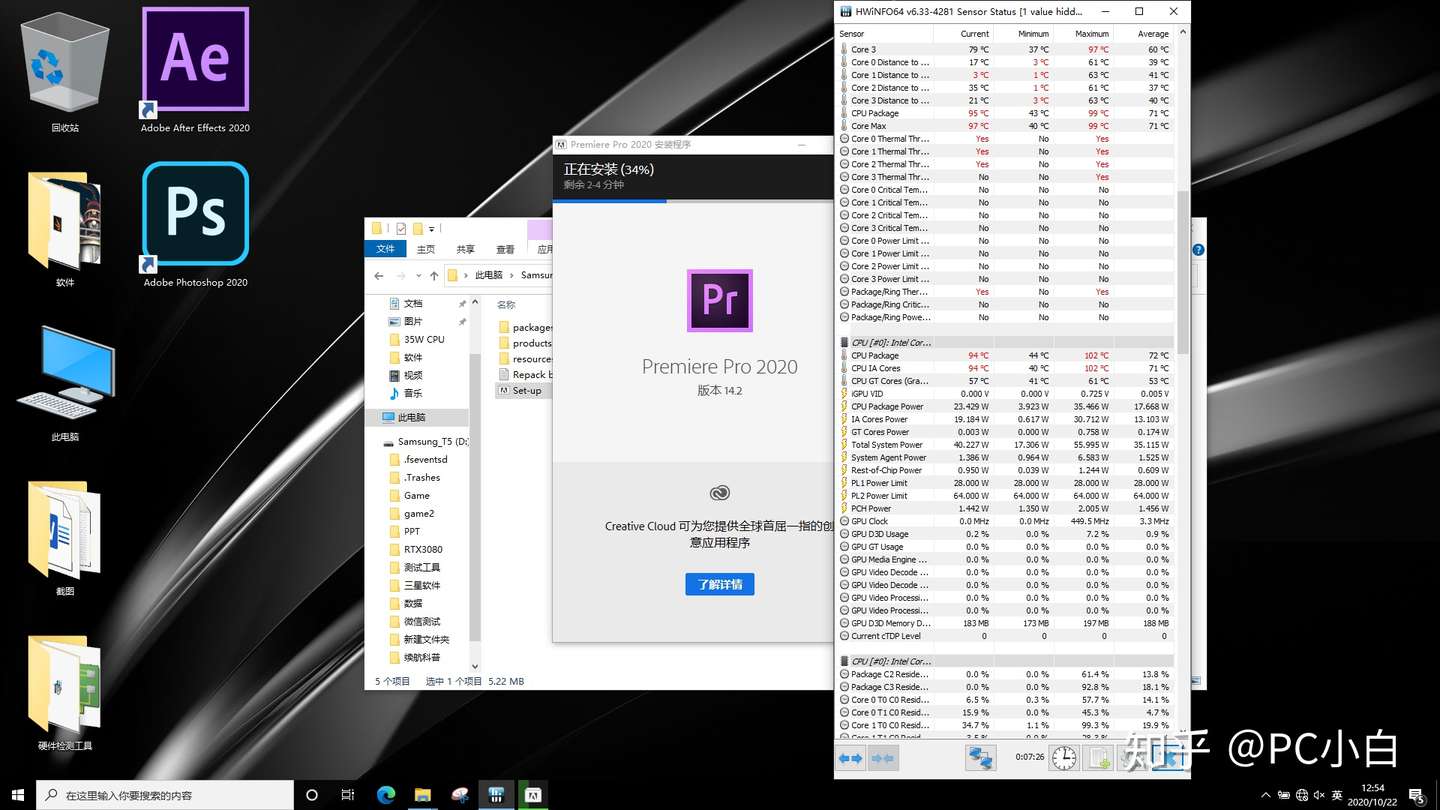Screen dimensions: 1440x810
Task: Select the 截图 folder on desktop
Action: click(65, 538)
